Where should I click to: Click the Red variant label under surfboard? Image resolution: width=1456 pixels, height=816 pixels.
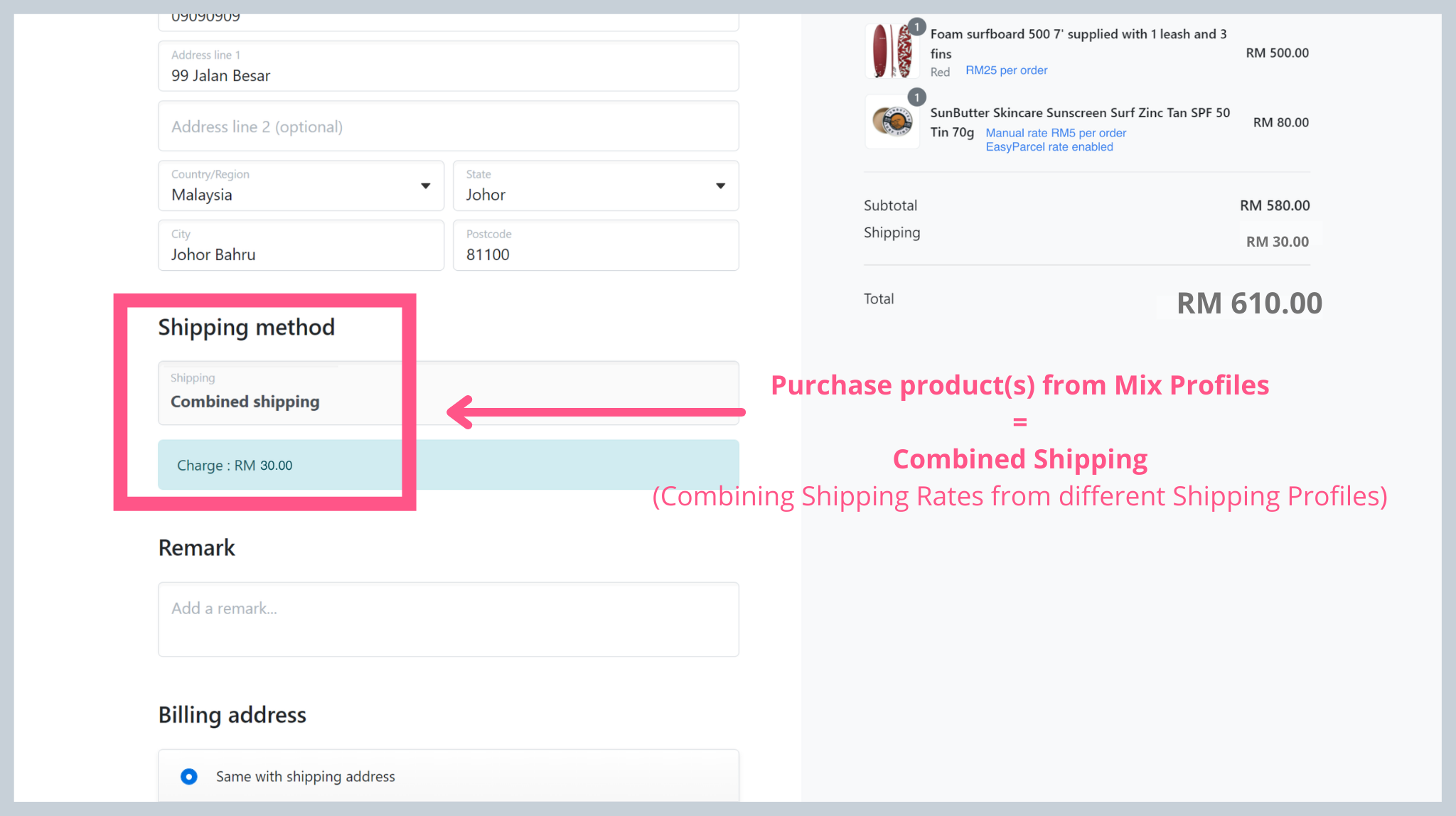pyautogui.click(x=940, y=72)
